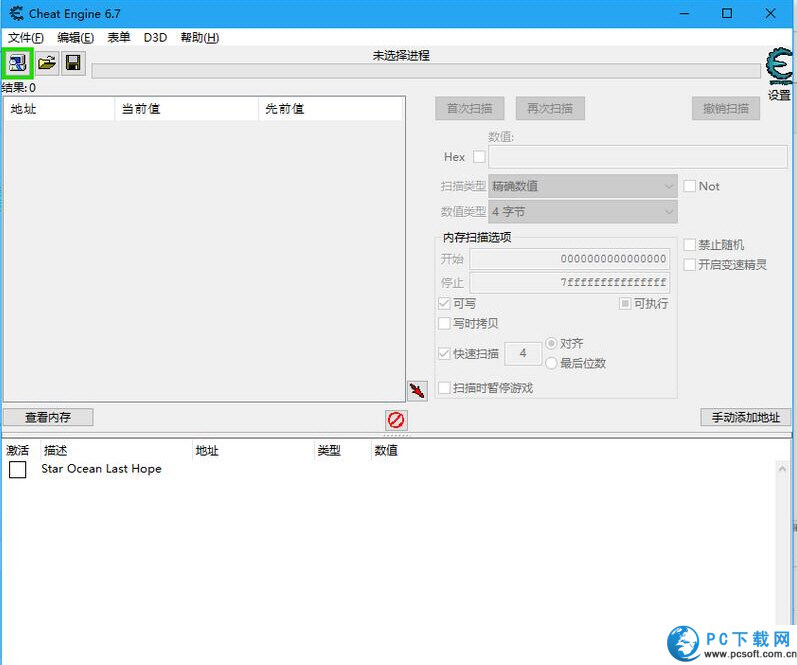Click the 数值 input field
The image size is (797, 665).
pyautogui.click(x=637, y=157)
